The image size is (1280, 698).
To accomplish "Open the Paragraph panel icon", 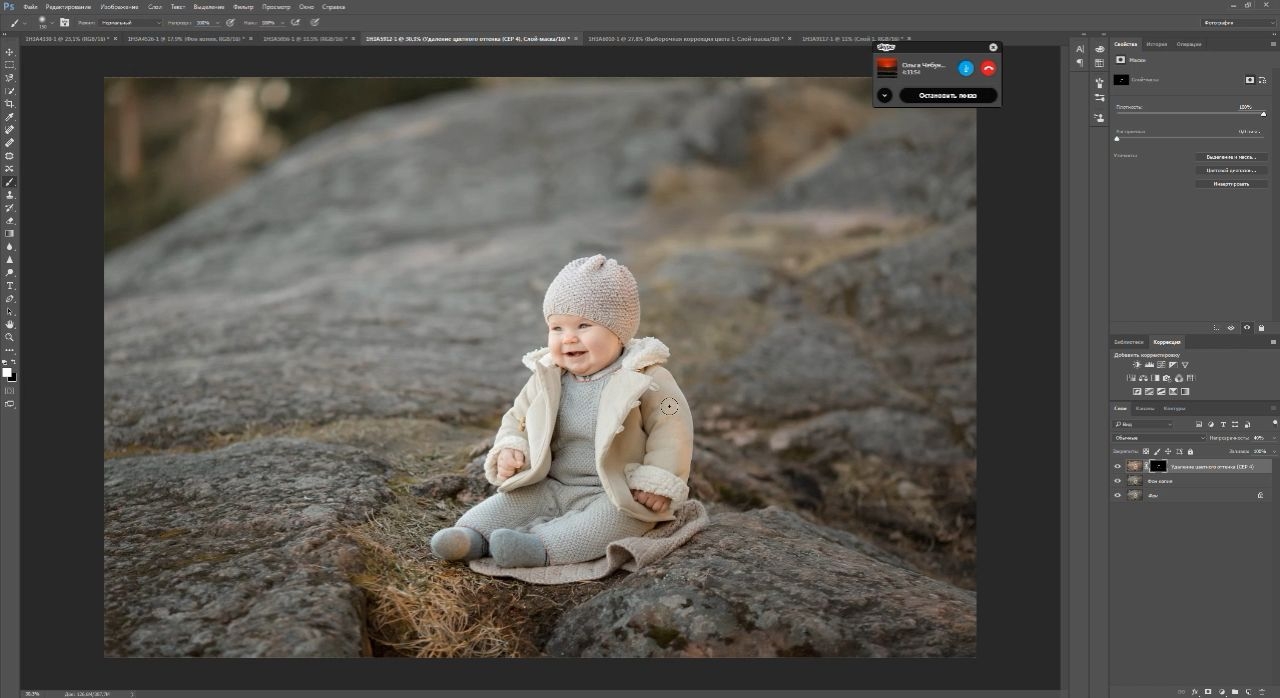I will [x=1080, y=63].
